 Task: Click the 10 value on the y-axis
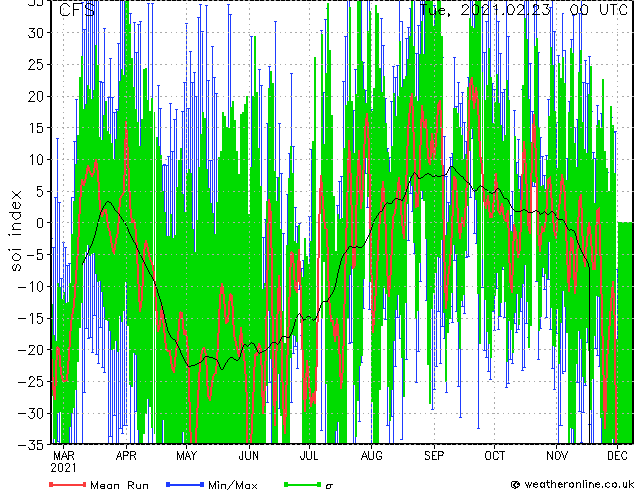tap(36, 160)
